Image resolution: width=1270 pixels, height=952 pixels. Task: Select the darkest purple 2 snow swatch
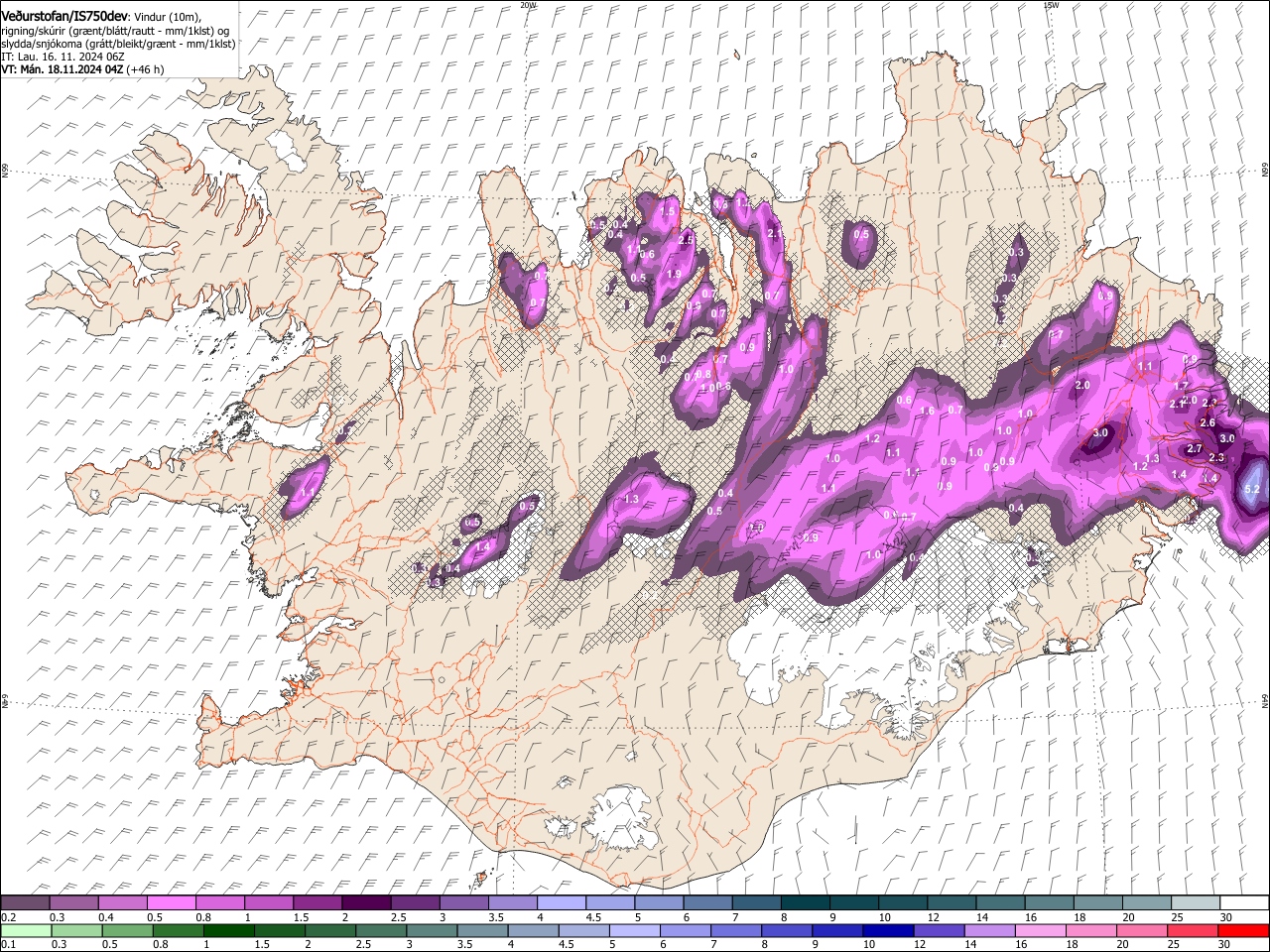click(366, 902)
